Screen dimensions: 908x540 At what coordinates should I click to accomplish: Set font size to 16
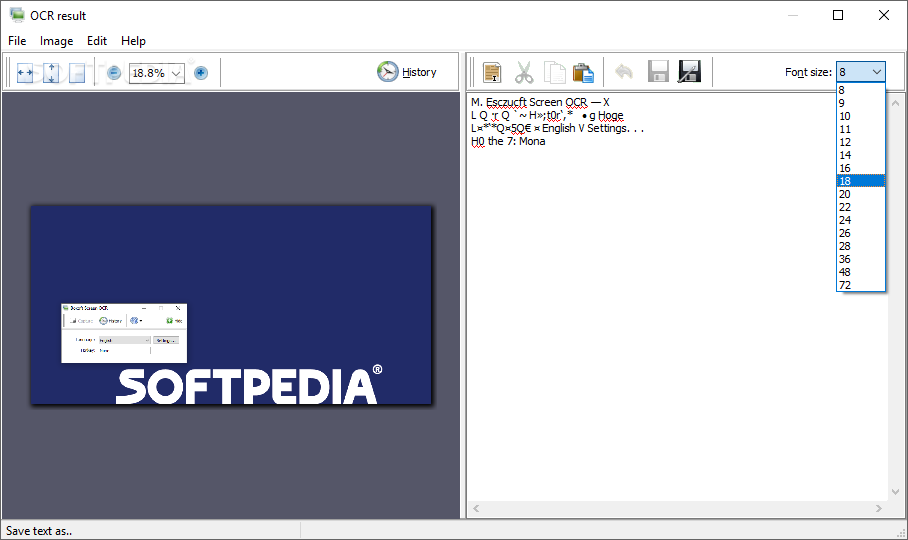[x=861, y=168]
